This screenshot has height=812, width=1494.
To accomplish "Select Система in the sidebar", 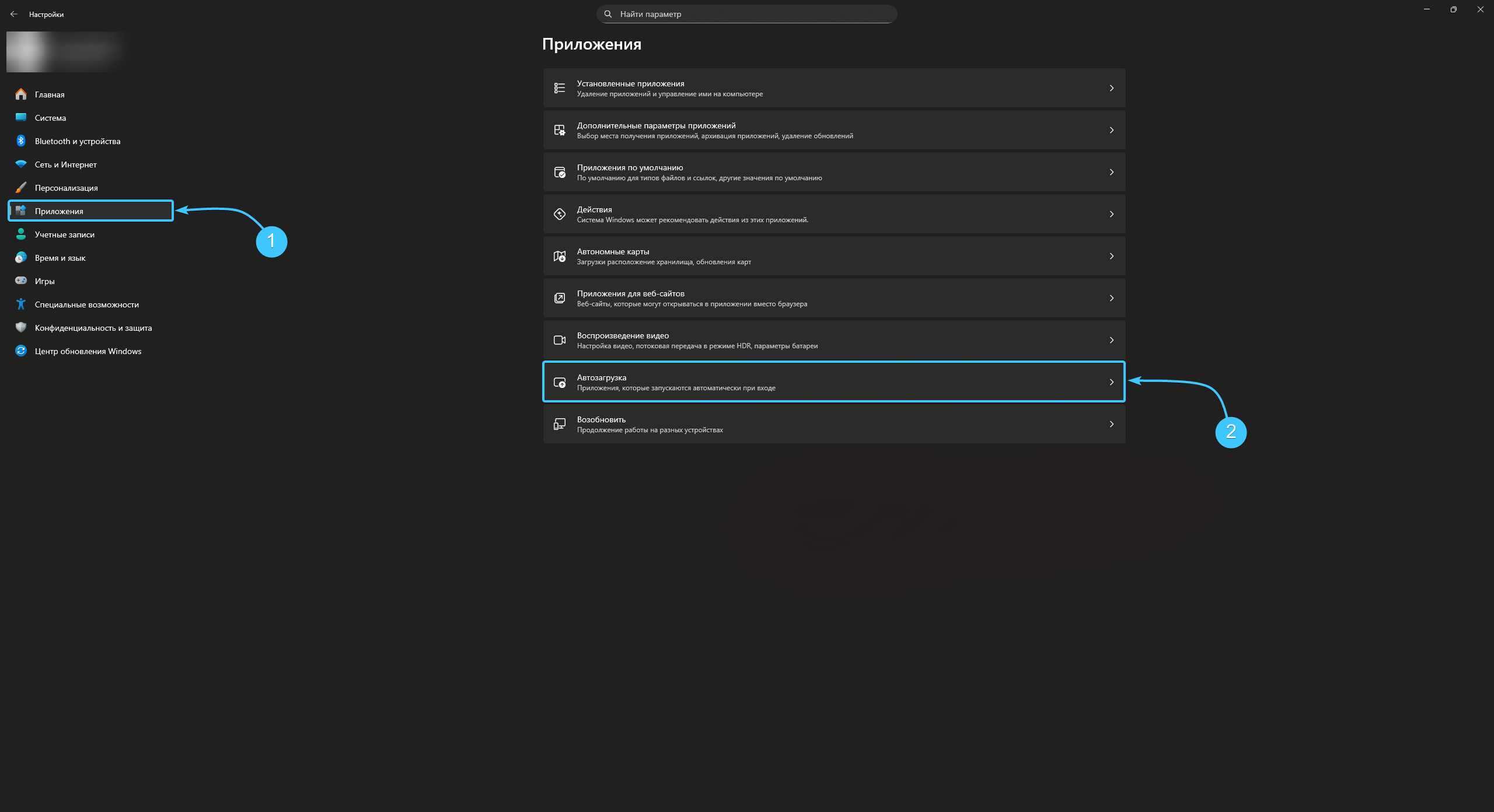I will (x=50, y=118).
